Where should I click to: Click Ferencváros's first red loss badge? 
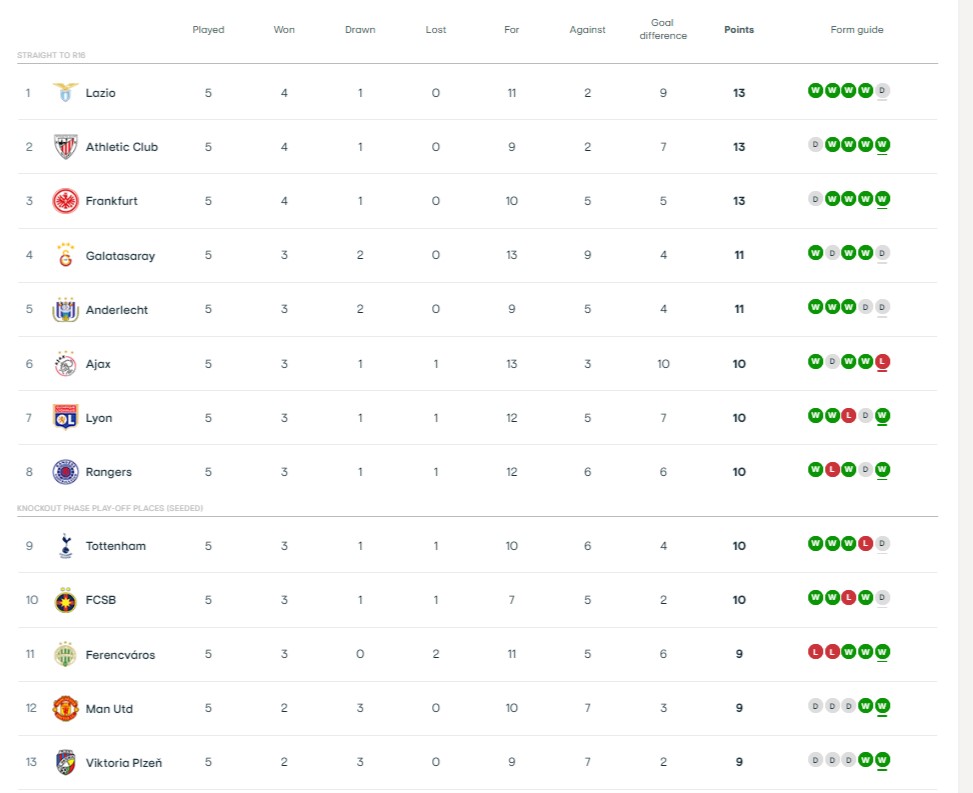tap(815, 652)
